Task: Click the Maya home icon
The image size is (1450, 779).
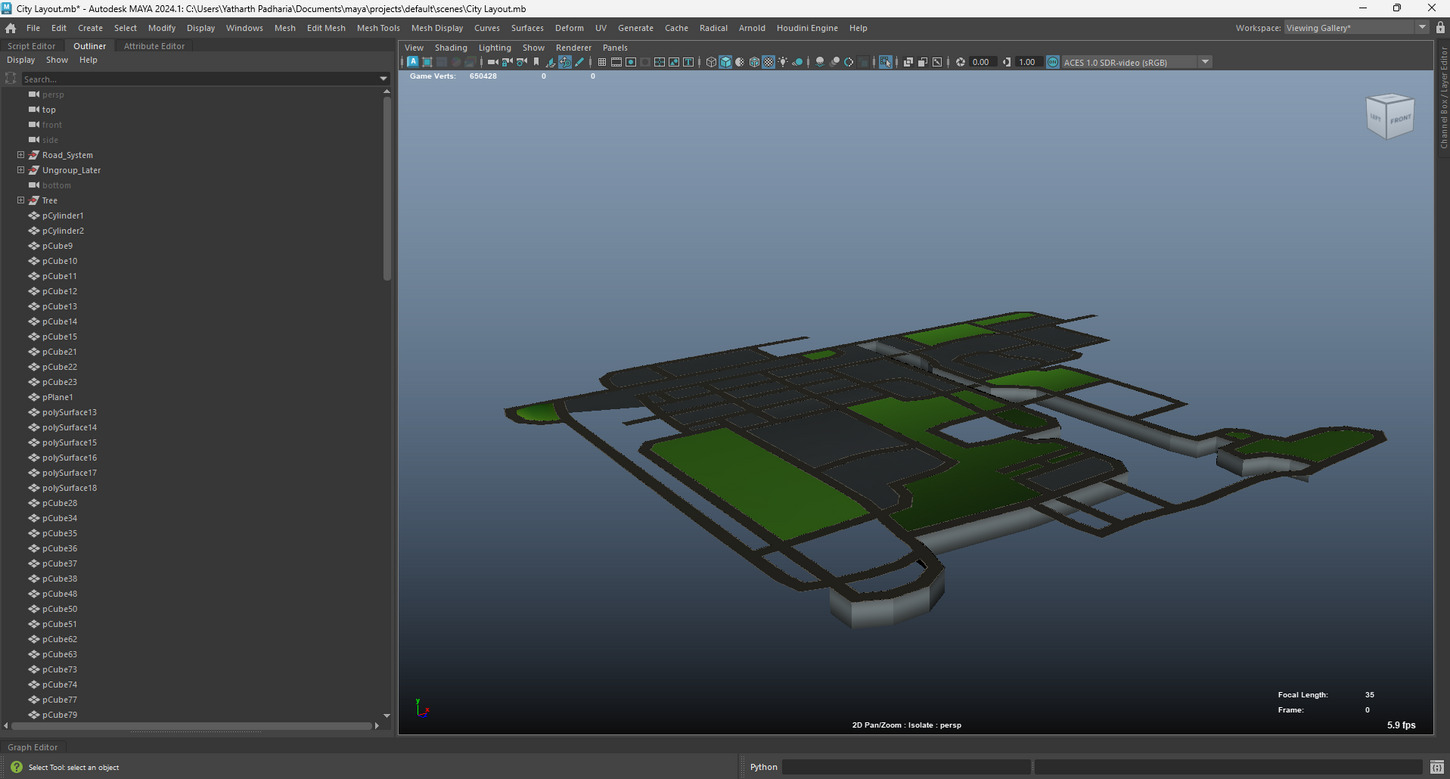Action: tap(11, 28)
